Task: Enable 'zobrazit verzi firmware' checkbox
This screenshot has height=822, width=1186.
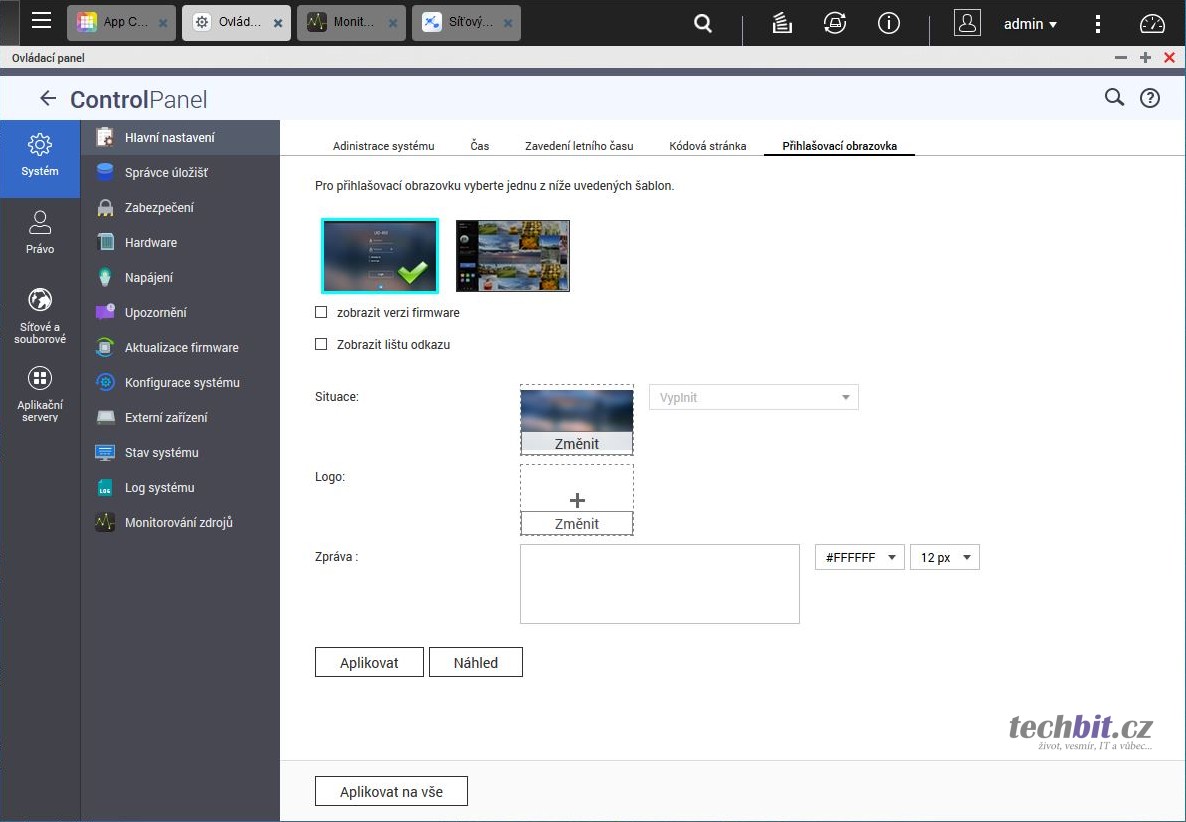Action: 321,312
